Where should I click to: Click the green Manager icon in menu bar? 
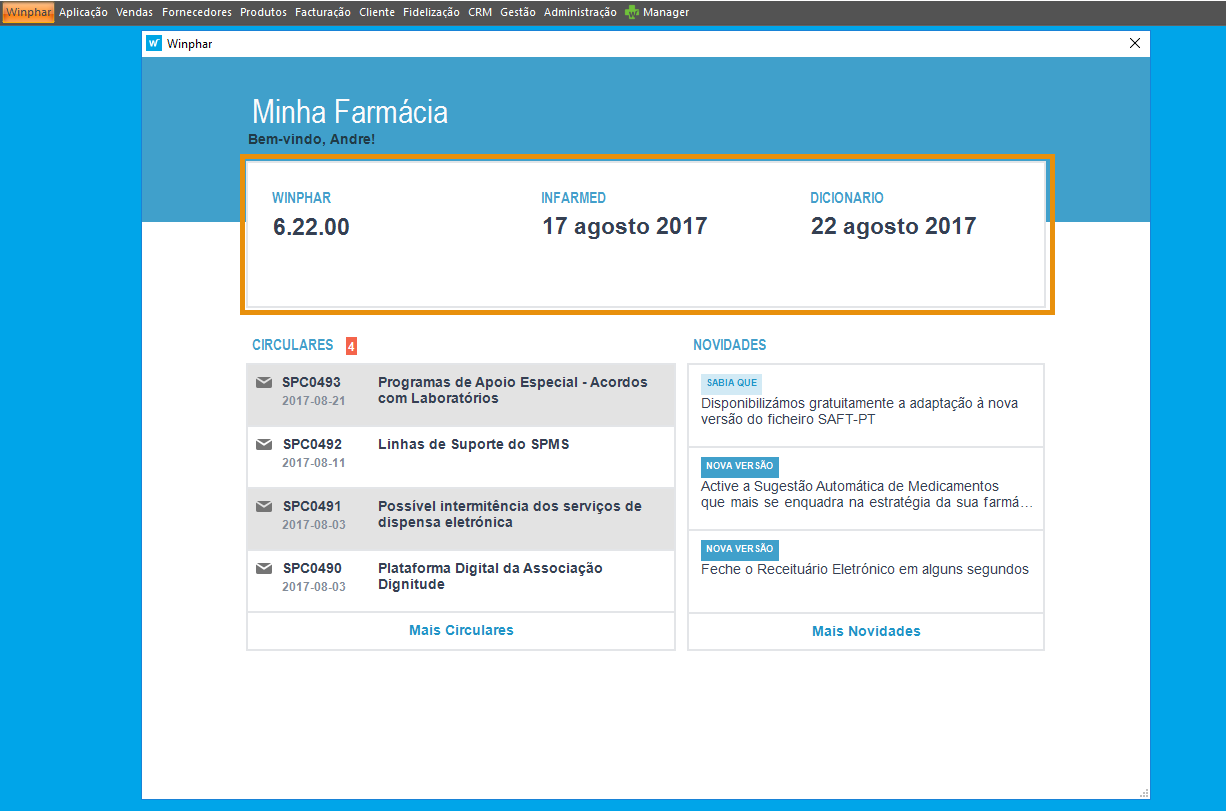point(632,12)
